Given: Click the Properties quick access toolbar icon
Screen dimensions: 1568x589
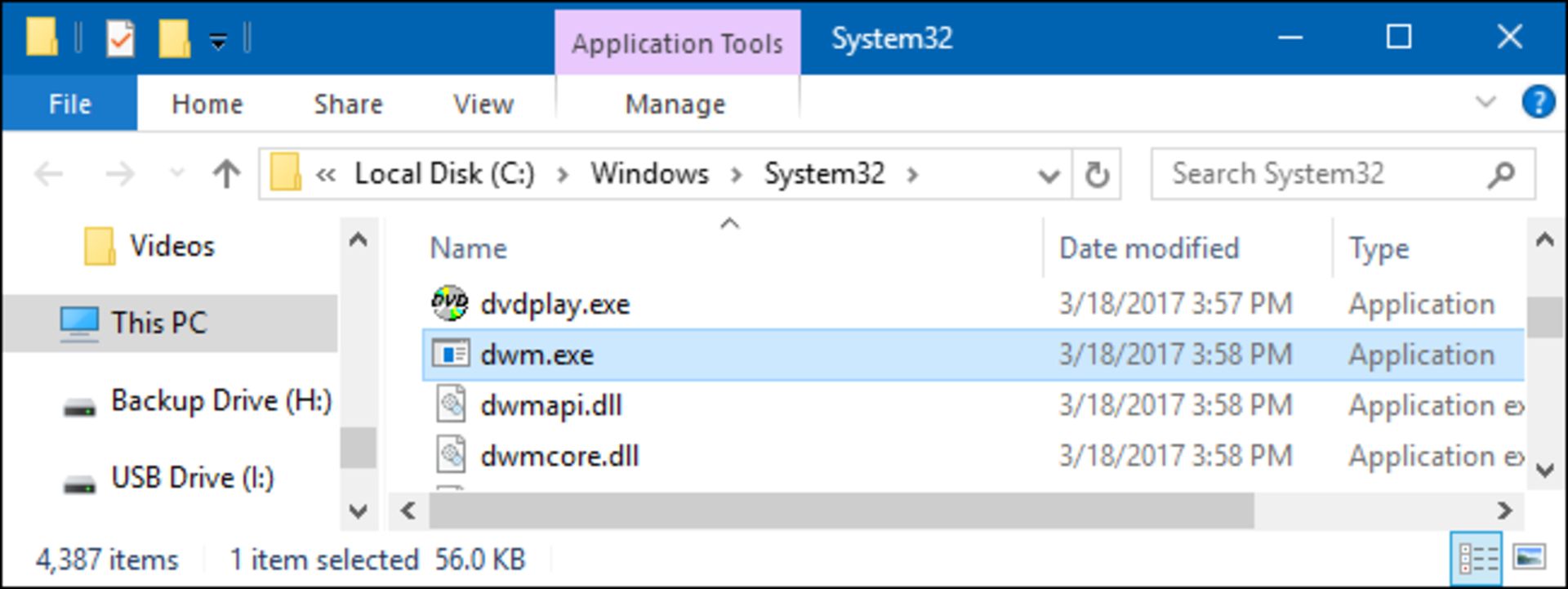Looking at the screenshot, I should [x=120, y=38].
